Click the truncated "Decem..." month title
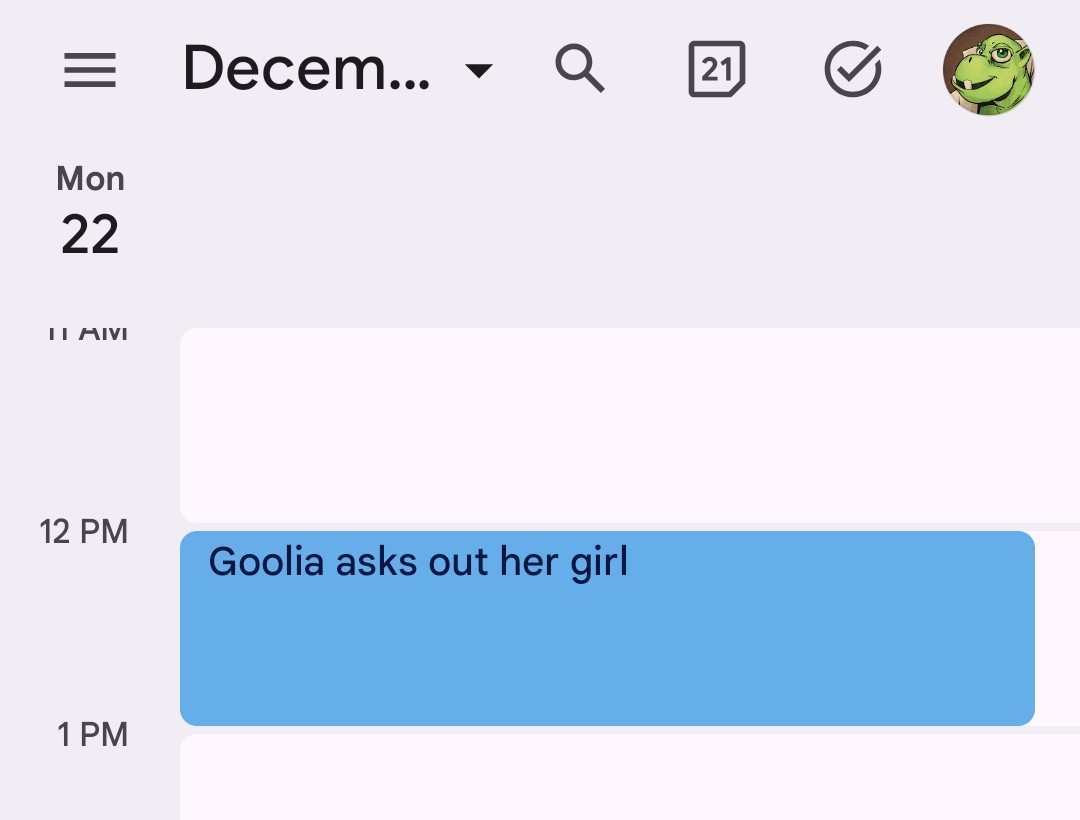 [x=306, y=70]
